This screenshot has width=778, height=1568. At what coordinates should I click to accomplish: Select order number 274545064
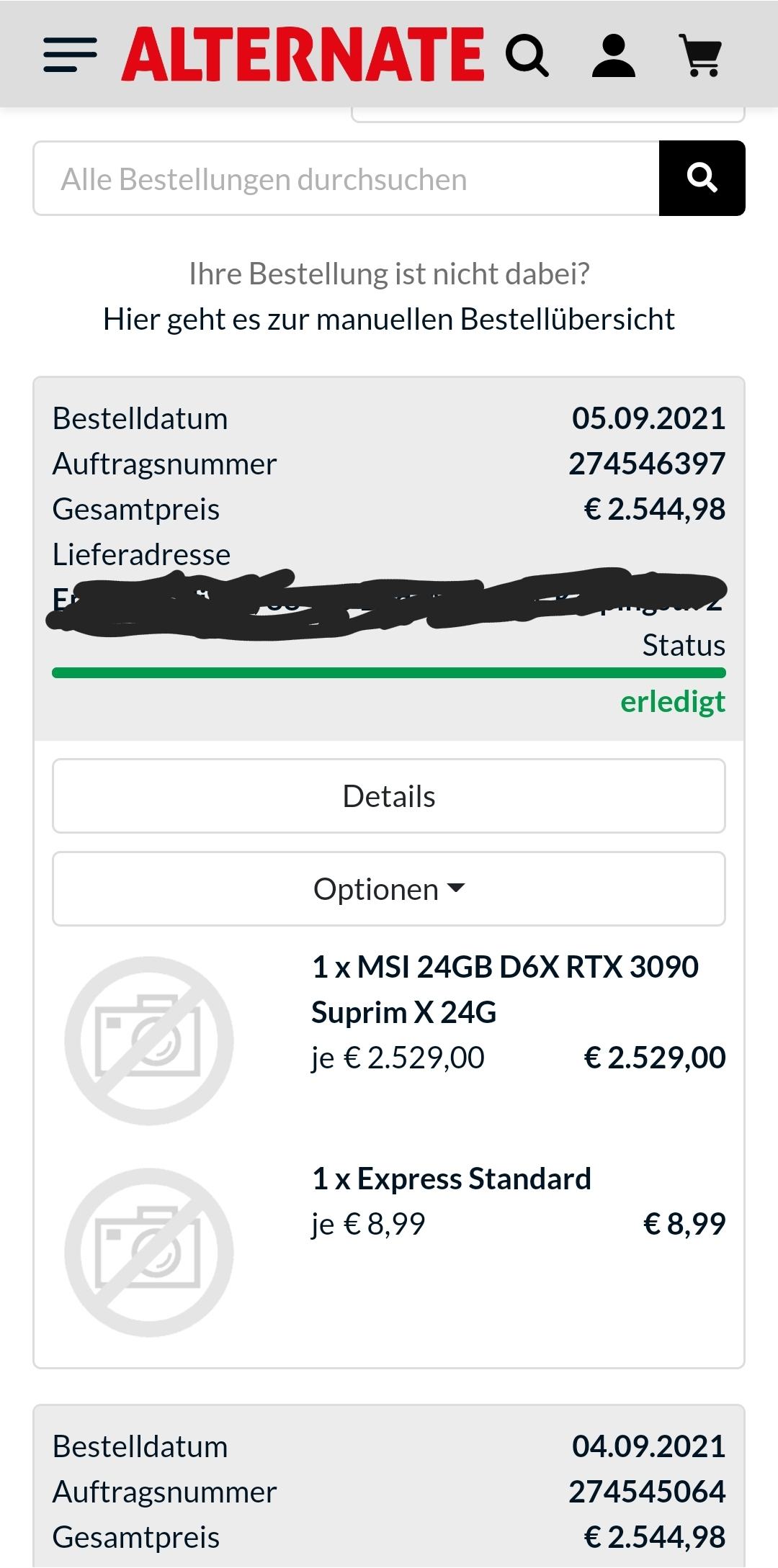coord(647,1492)
